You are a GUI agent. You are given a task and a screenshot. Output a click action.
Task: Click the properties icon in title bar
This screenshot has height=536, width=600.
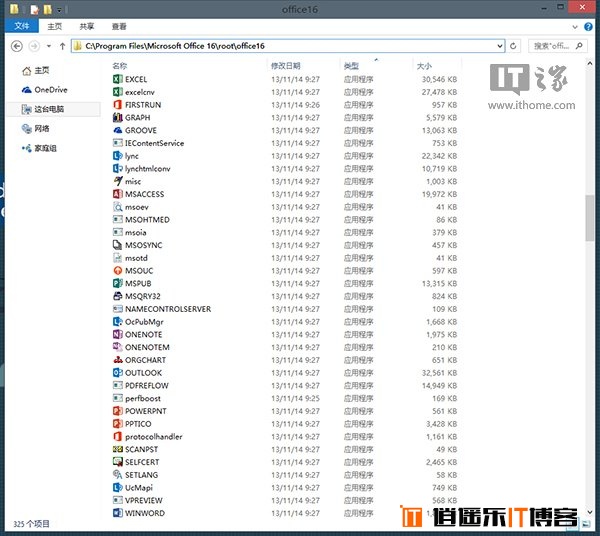pyautogui.click(x=34, y=10)
